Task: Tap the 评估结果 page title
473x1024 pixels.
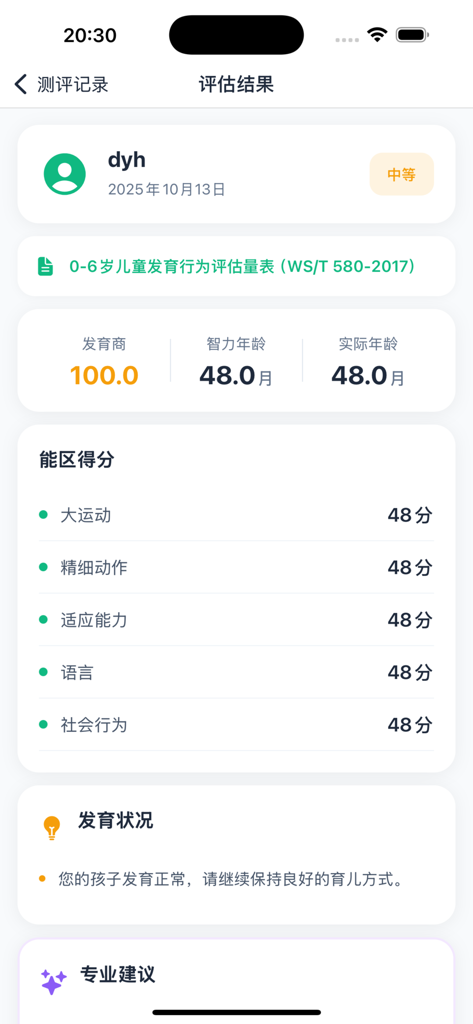Action: point(236,84)
